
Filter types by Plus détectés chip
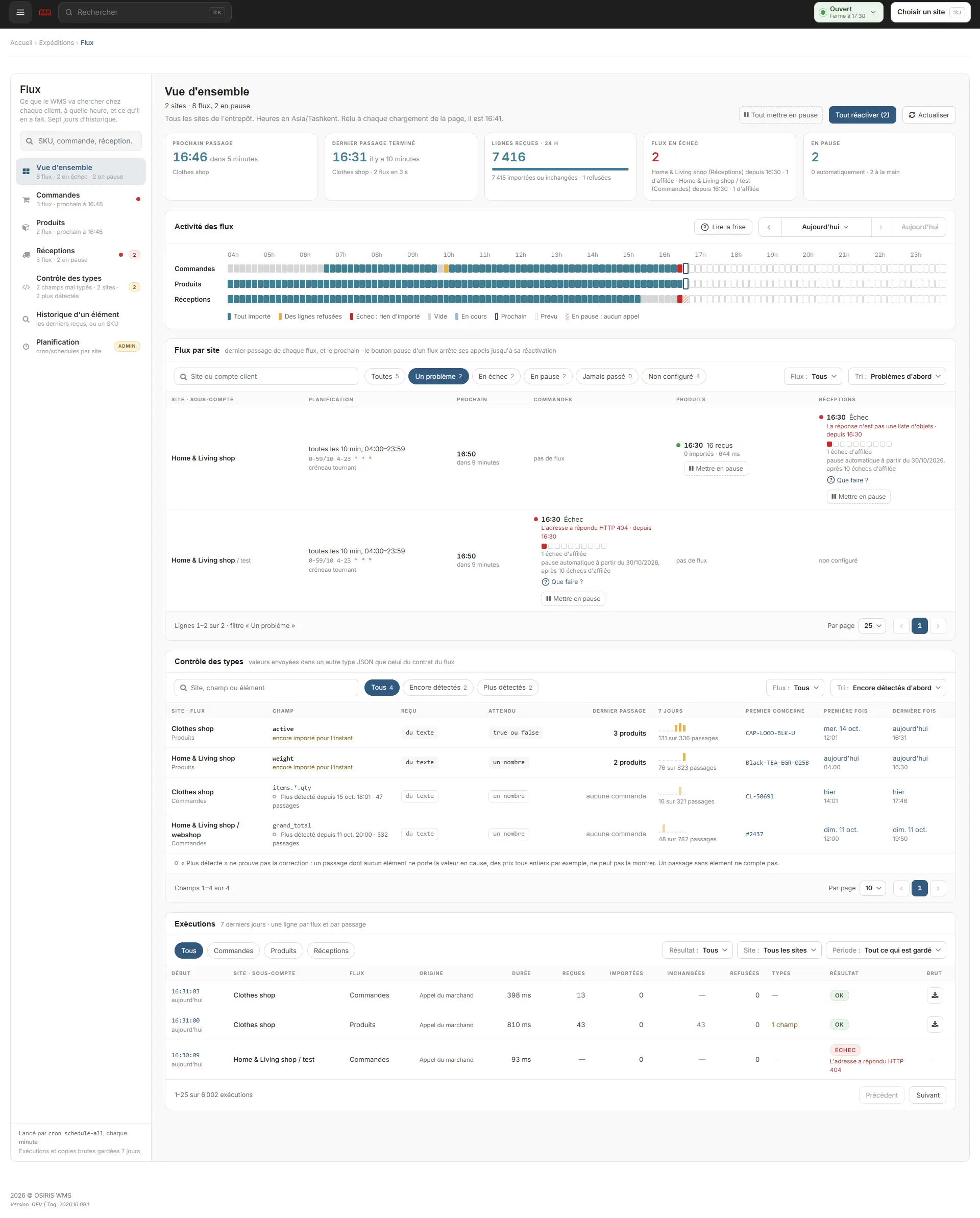[507, 688]
